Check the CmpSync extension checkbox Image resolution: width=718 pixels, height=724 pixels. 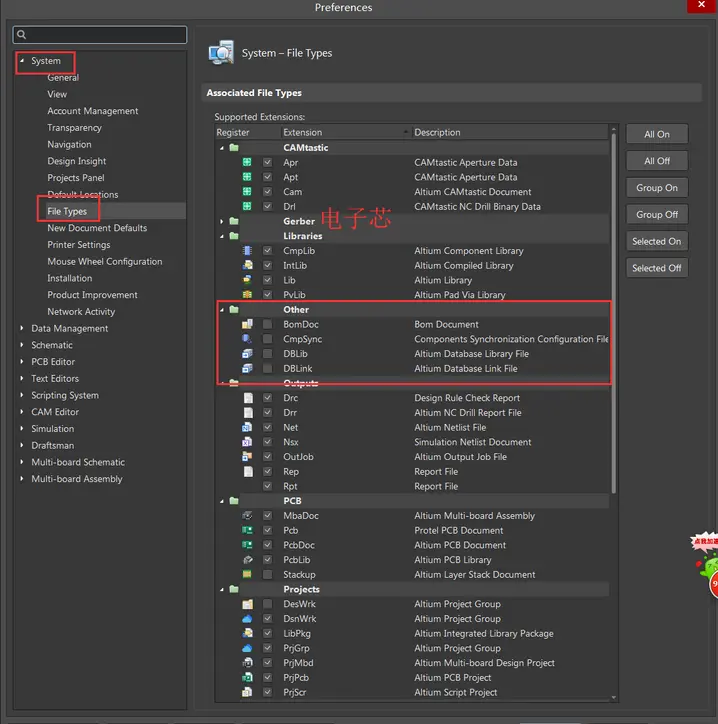(267, 339)
